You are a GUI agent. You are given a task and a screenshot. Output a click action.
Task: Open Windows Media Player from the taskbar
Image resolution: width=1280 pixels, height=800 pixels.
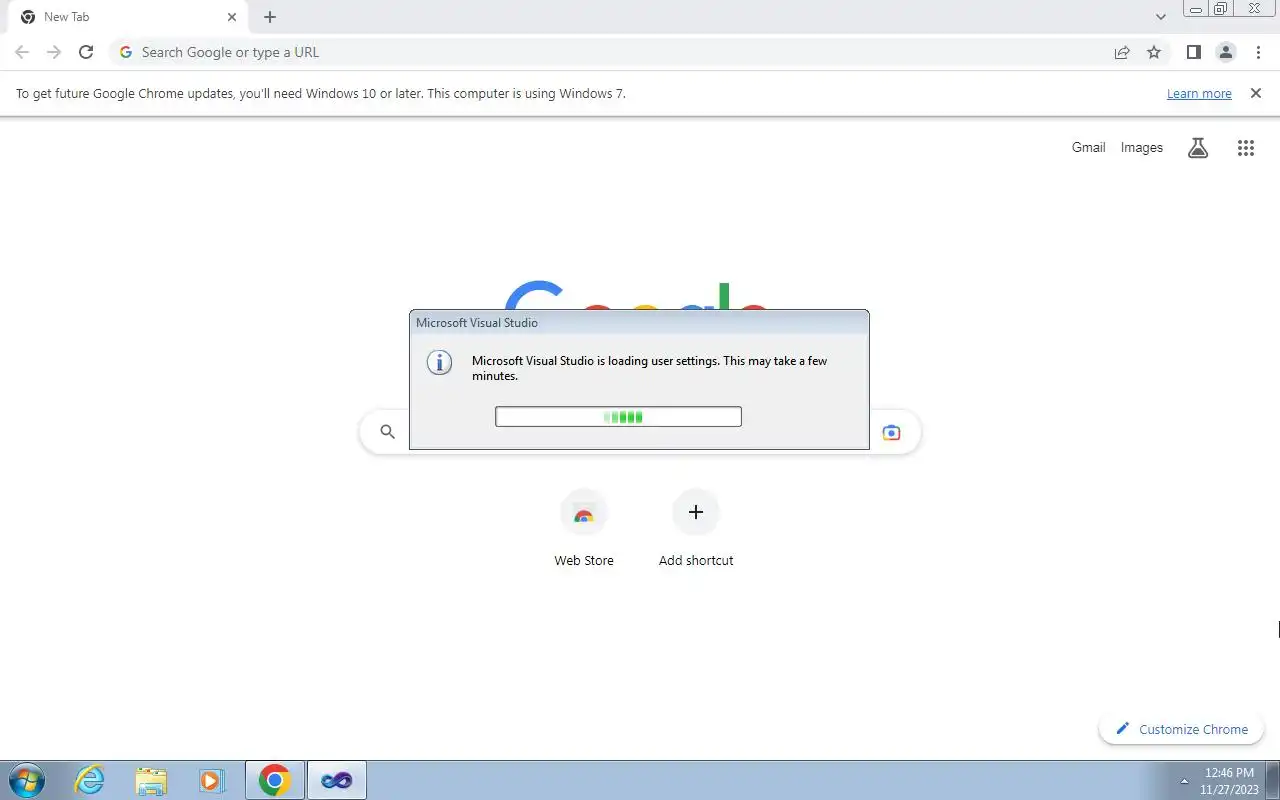[x=212, y=780]
